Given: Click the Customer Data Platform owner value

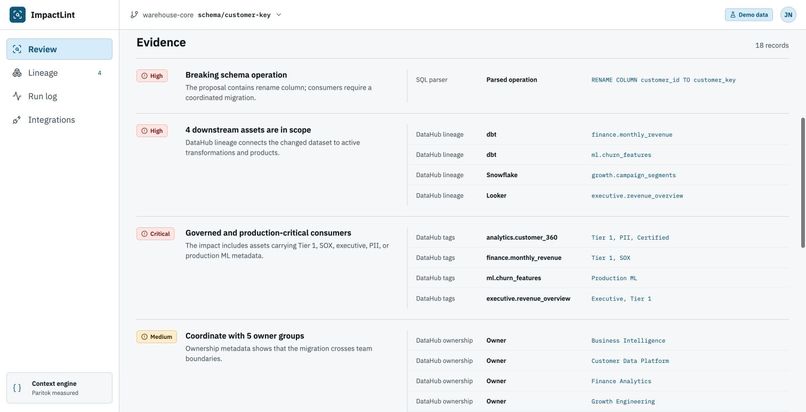Looking at the screenshot, I should click(x=630, y=361).
